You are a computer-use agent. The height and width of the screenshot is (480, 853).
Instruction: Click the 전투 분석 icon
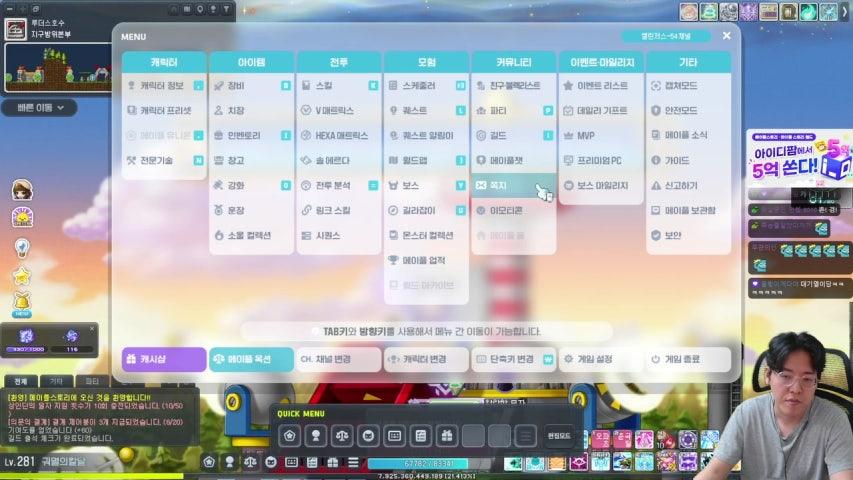point(306,186)
